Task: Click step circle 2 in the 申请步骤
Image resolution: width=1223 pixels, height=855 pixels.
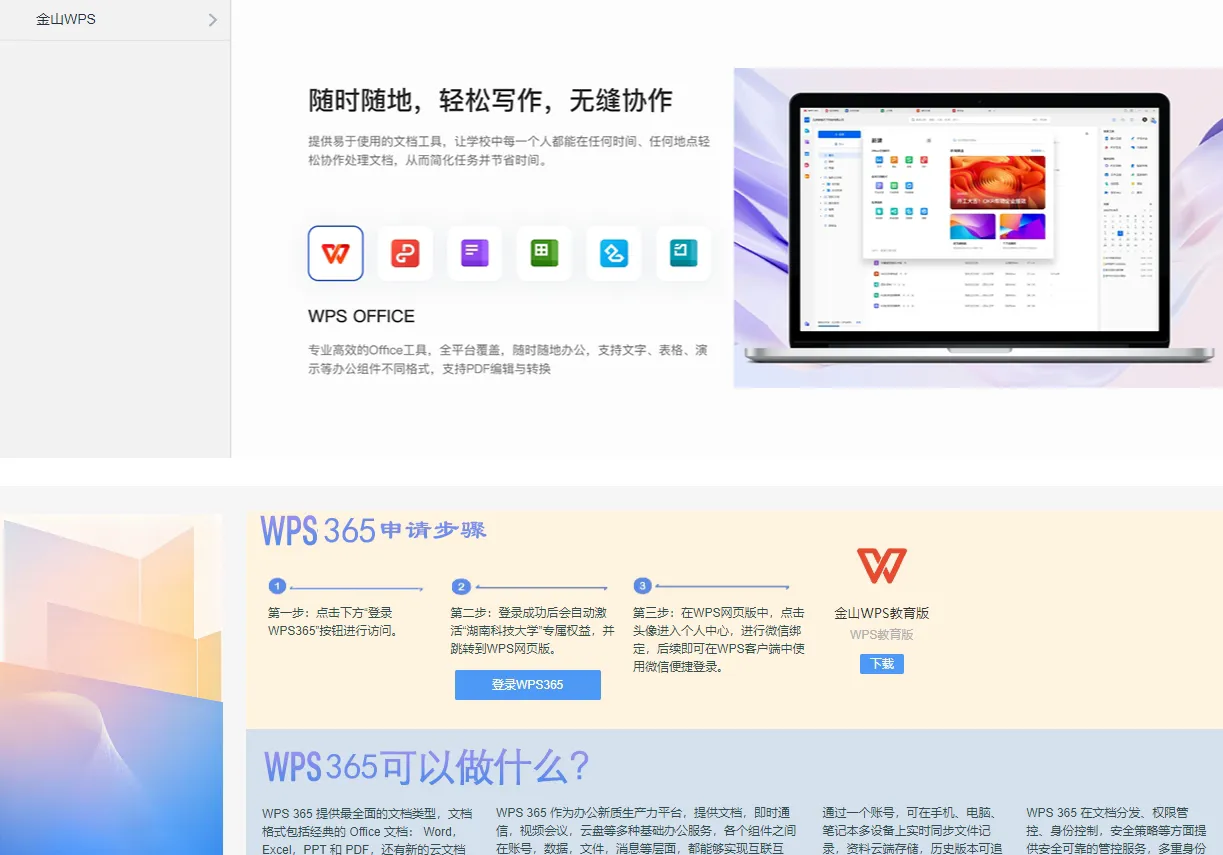Action: pyautogui.click(x=461, y=586)
